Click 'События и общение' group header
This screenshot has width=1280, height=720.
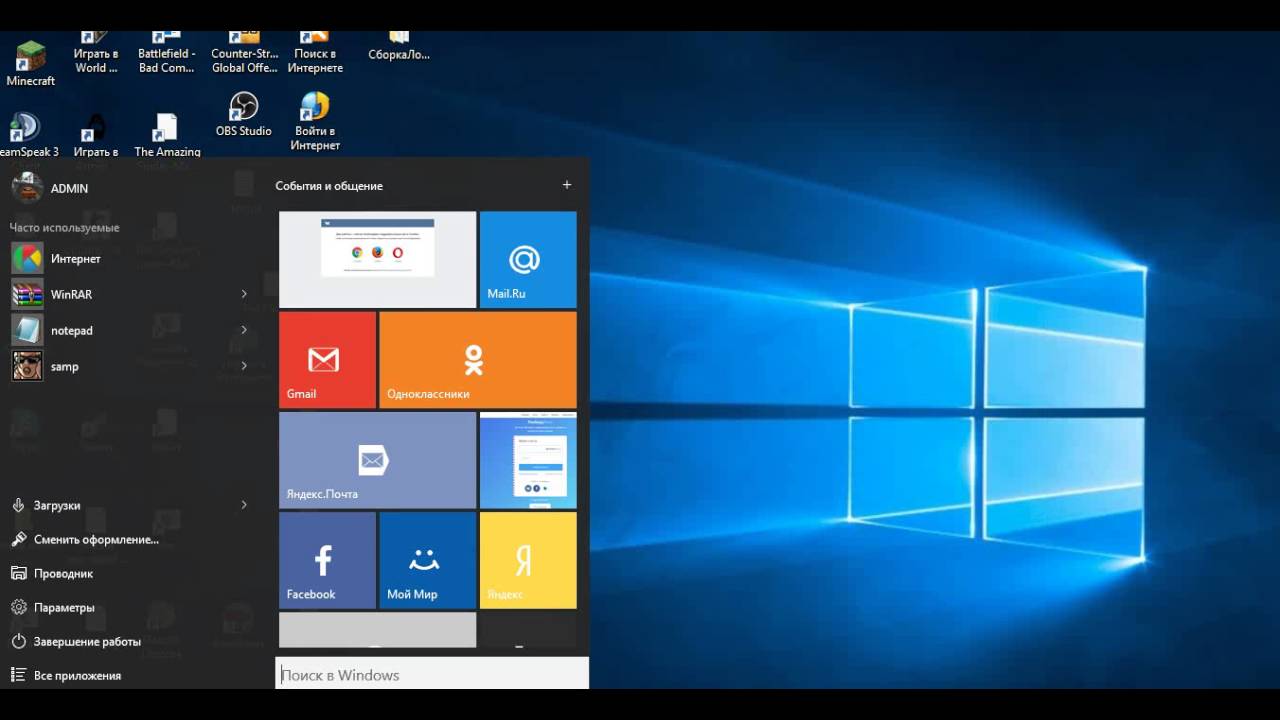329,186
